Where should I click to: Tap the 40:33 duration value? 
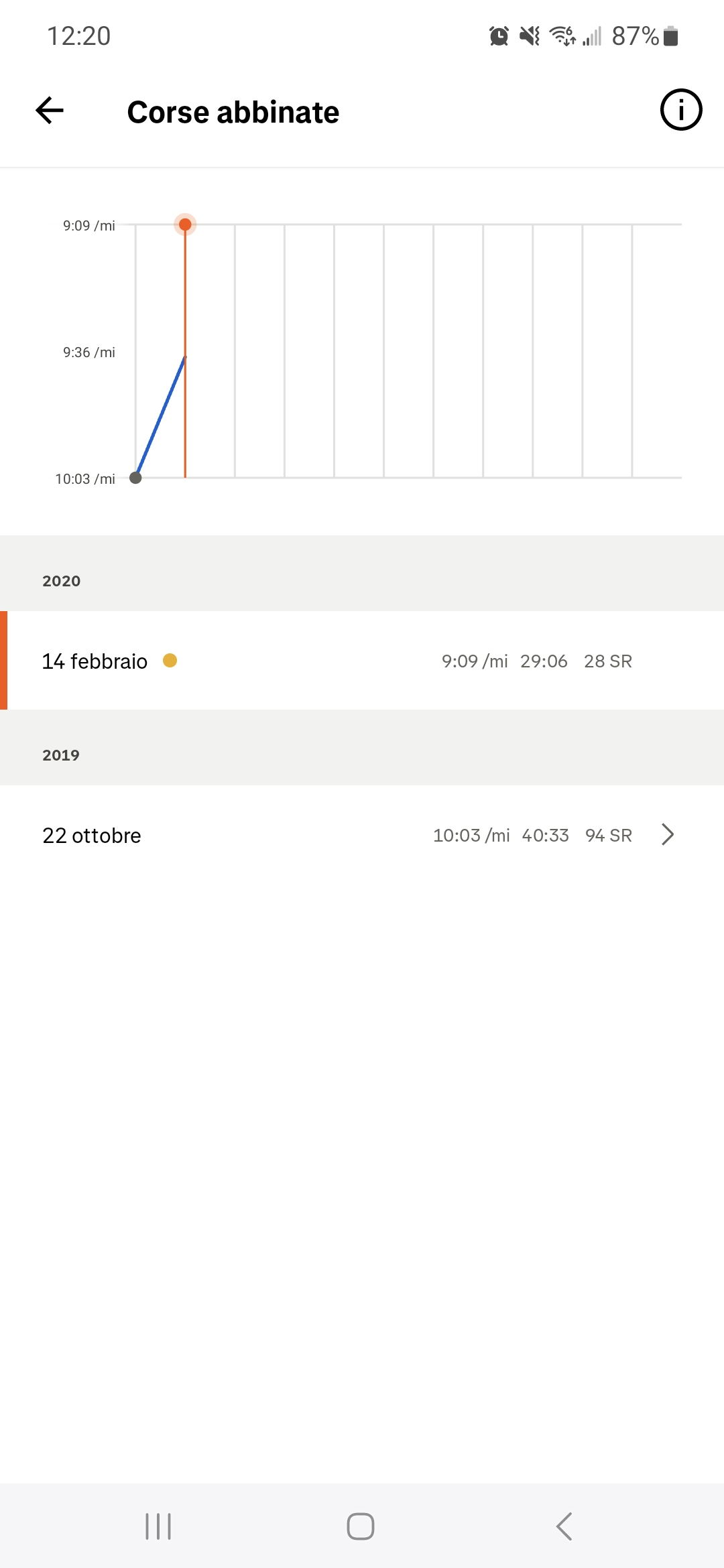(546, 836)
